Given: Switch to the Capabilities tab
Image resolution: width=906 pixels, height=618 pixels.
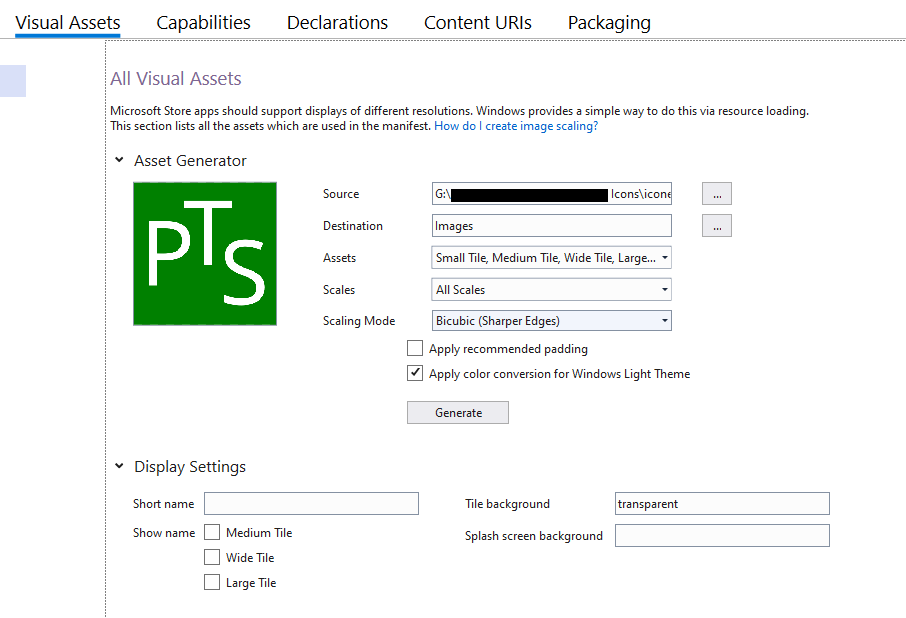Looking at the screenshot, I should point(203,22).
